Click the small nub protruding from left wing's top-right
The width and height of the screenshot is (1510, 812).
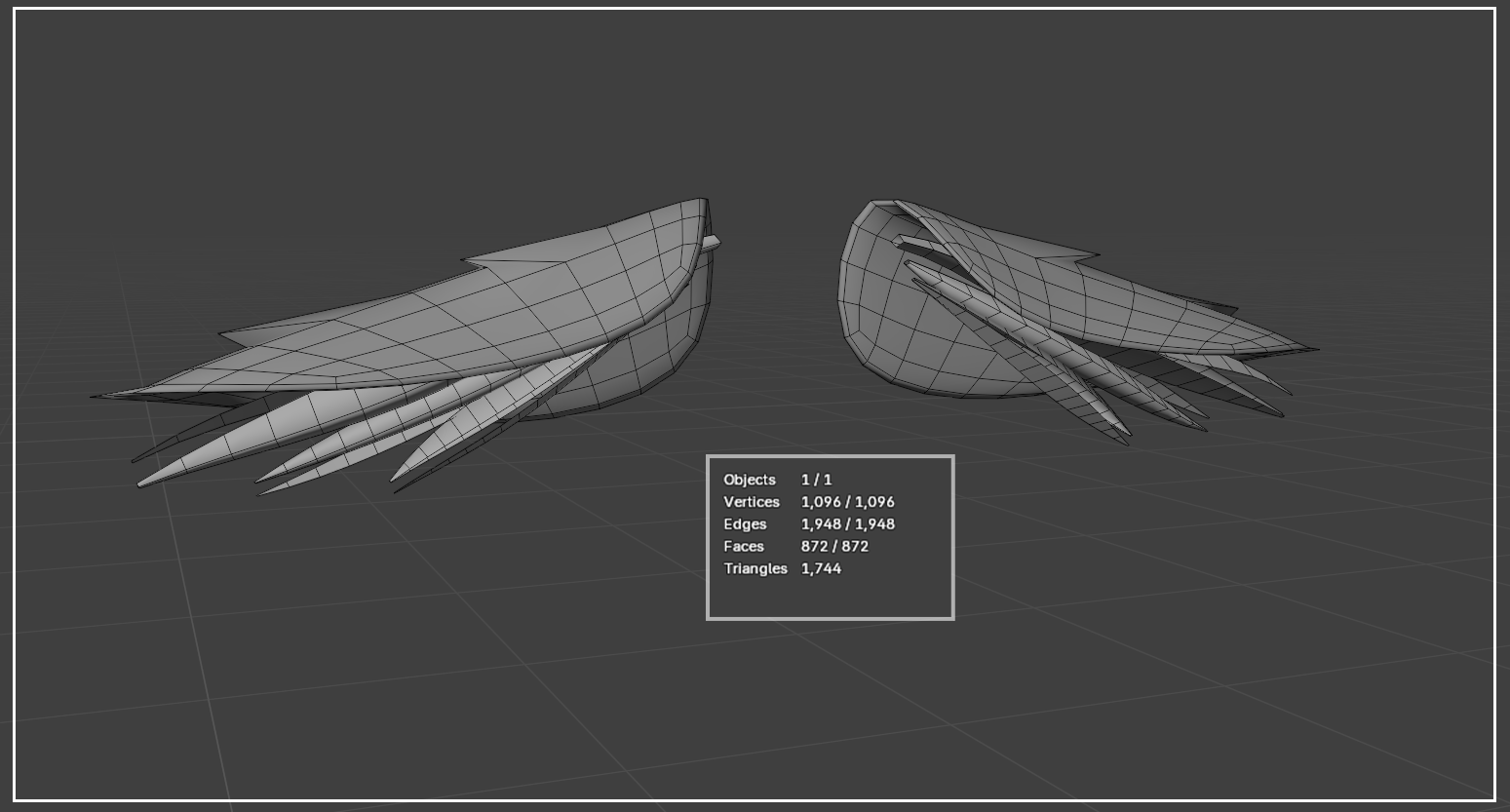tap(712, 242)
